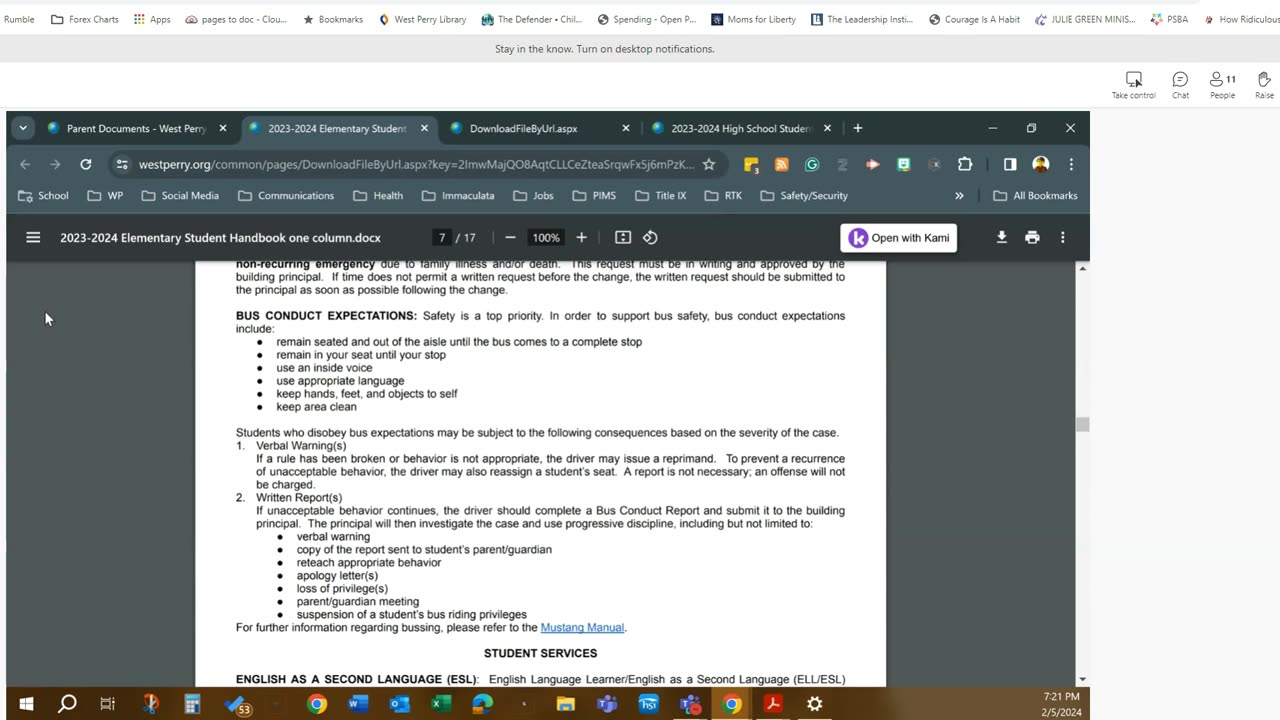Open Outlook from the taskbar
Image resolution: width=1280 pixels, height=720 pixels.
tap(400, 704)
